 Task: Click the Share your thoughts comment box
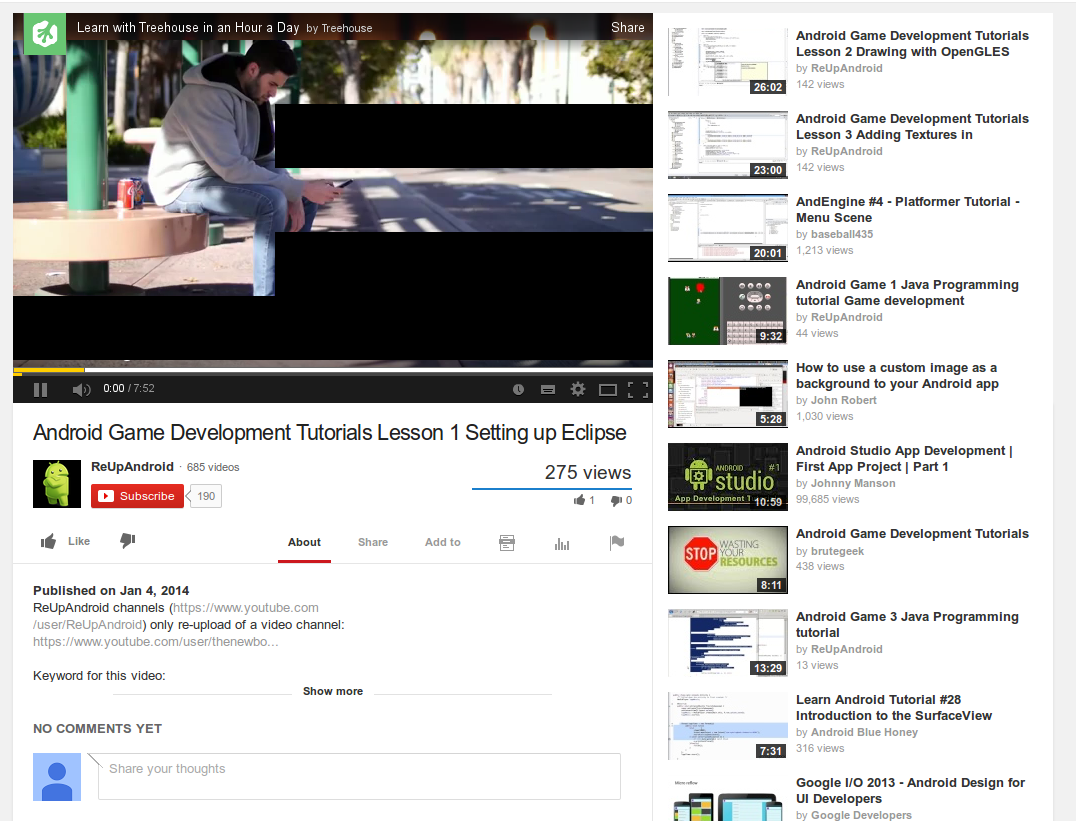(x=359, y=776)
